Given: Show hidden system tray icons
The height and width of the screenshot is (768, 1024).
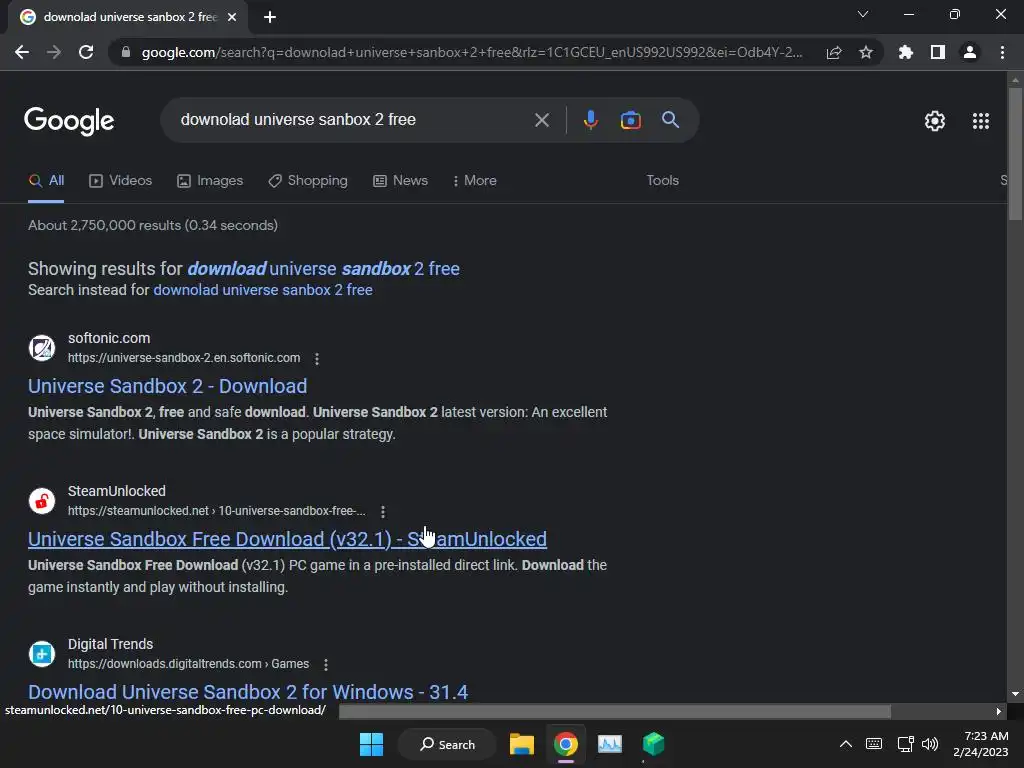Looking at the screenshot, I should pos(845,744).
